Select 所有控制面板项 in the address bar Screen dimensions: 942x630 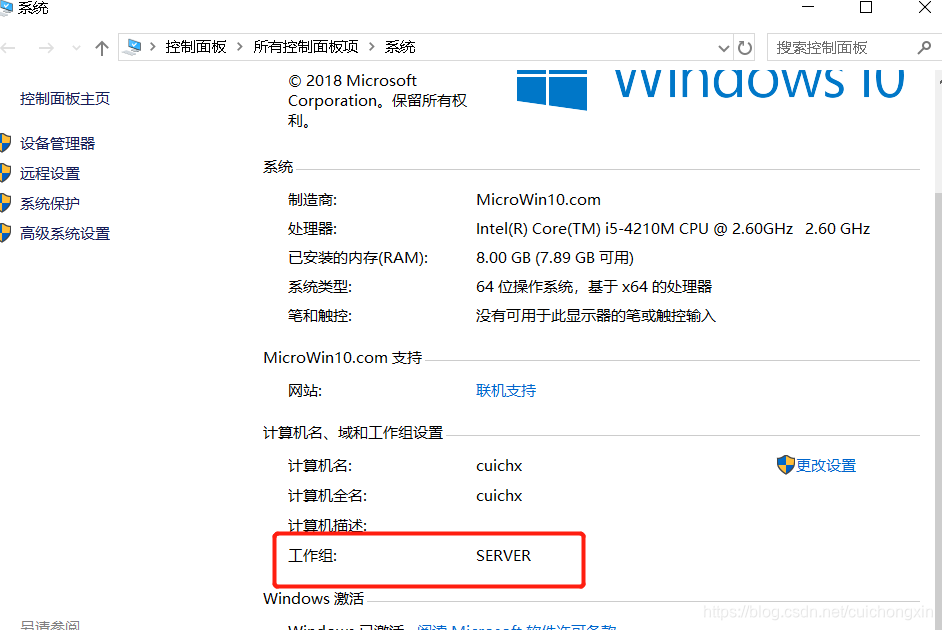point(306,47)
